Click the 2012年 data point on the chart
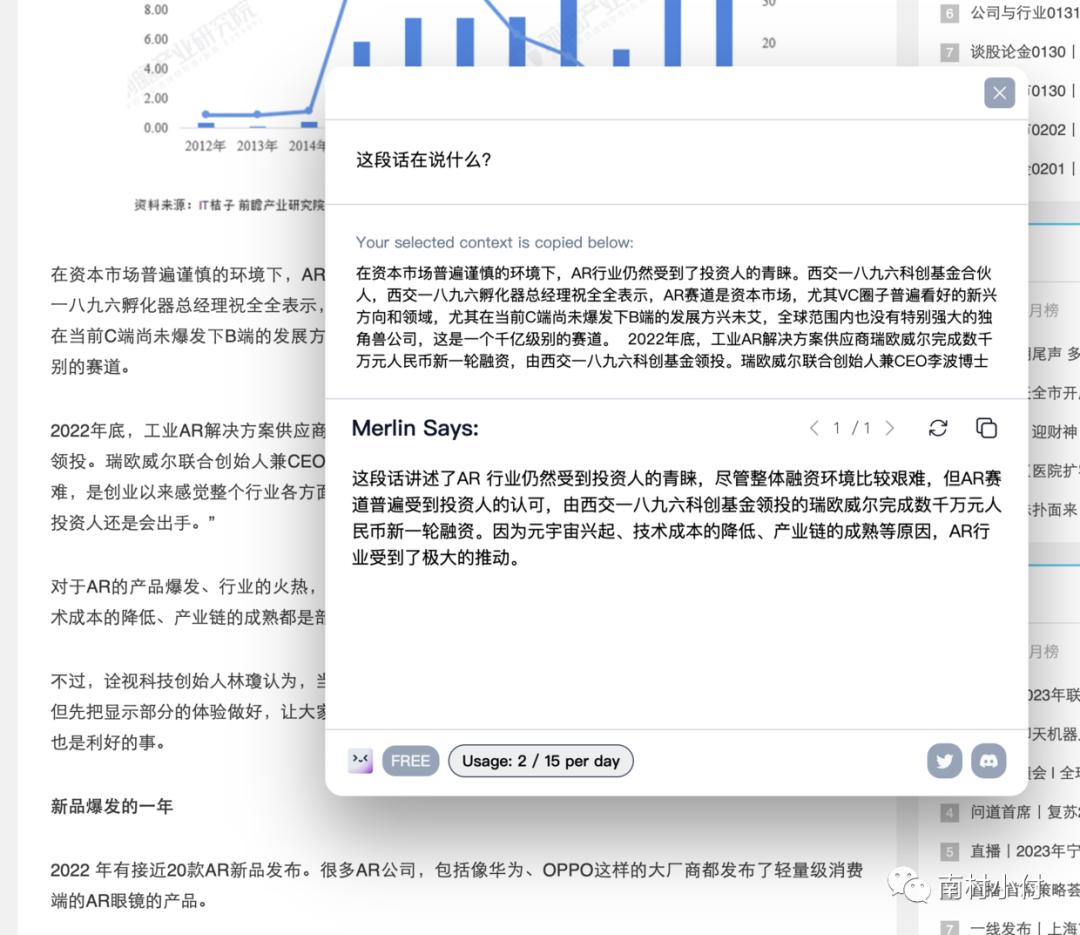Screen dimensions: 1080x935 [206, 115]
